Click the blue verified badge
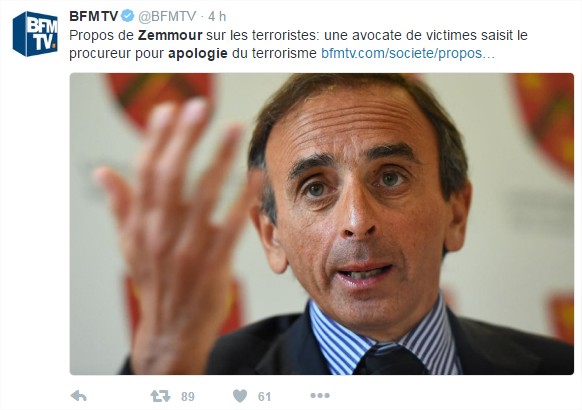This screenshot has width=582, height=410. coord(128,16)
